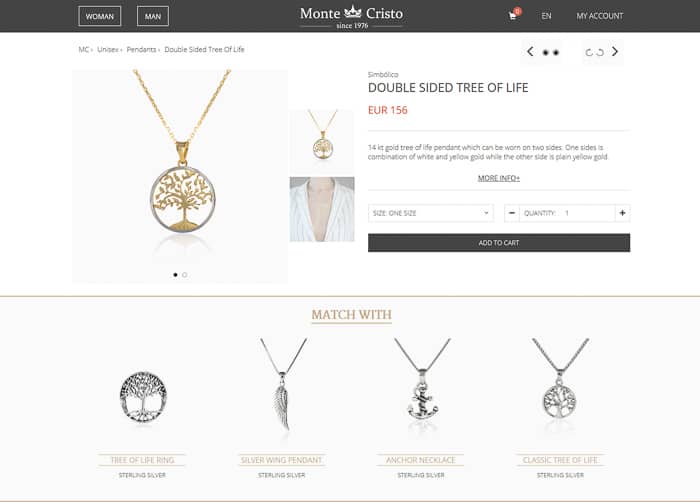Decrease quantity with minus button
Viewport: 700px width, 502px height.
tap(512, 213)
